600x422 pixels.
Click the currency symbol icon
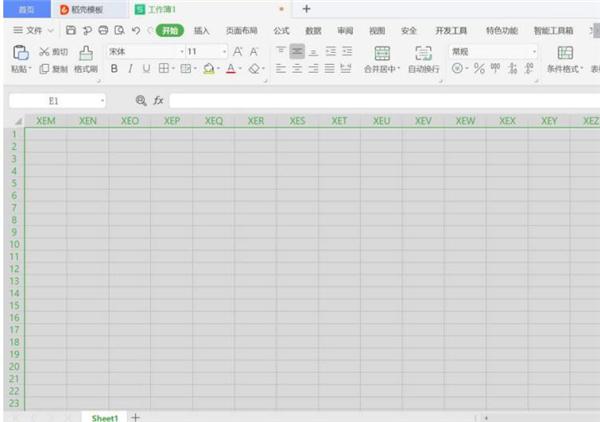(457, 68)
